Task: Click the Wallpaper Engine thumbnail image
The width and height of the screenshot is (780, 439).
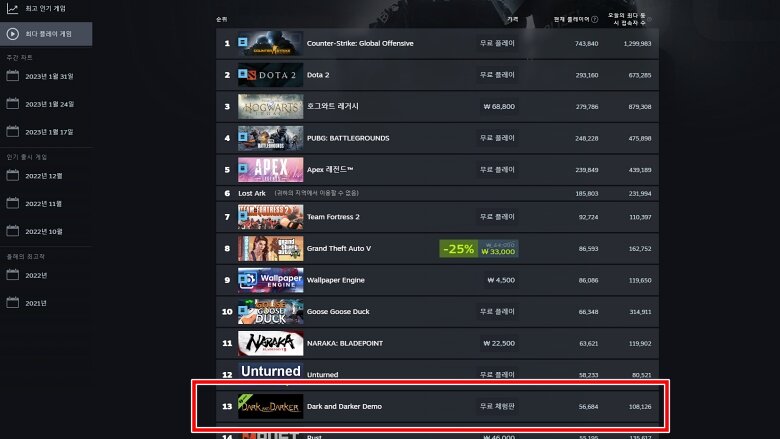Action: pyautogui.click(x=270, y=280)
